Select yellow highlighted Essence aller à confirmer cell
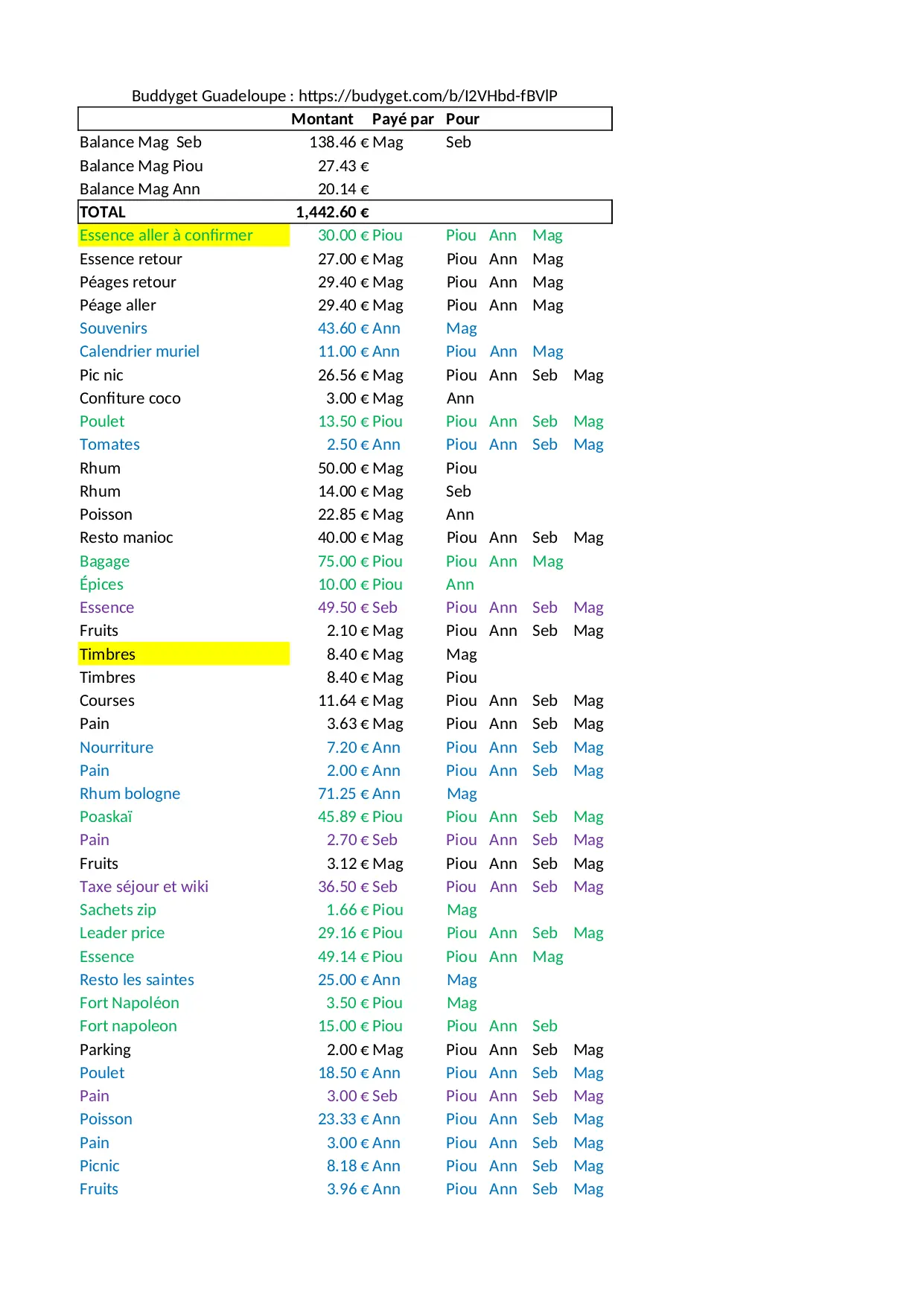924x1306 pixels. (166, 235)
